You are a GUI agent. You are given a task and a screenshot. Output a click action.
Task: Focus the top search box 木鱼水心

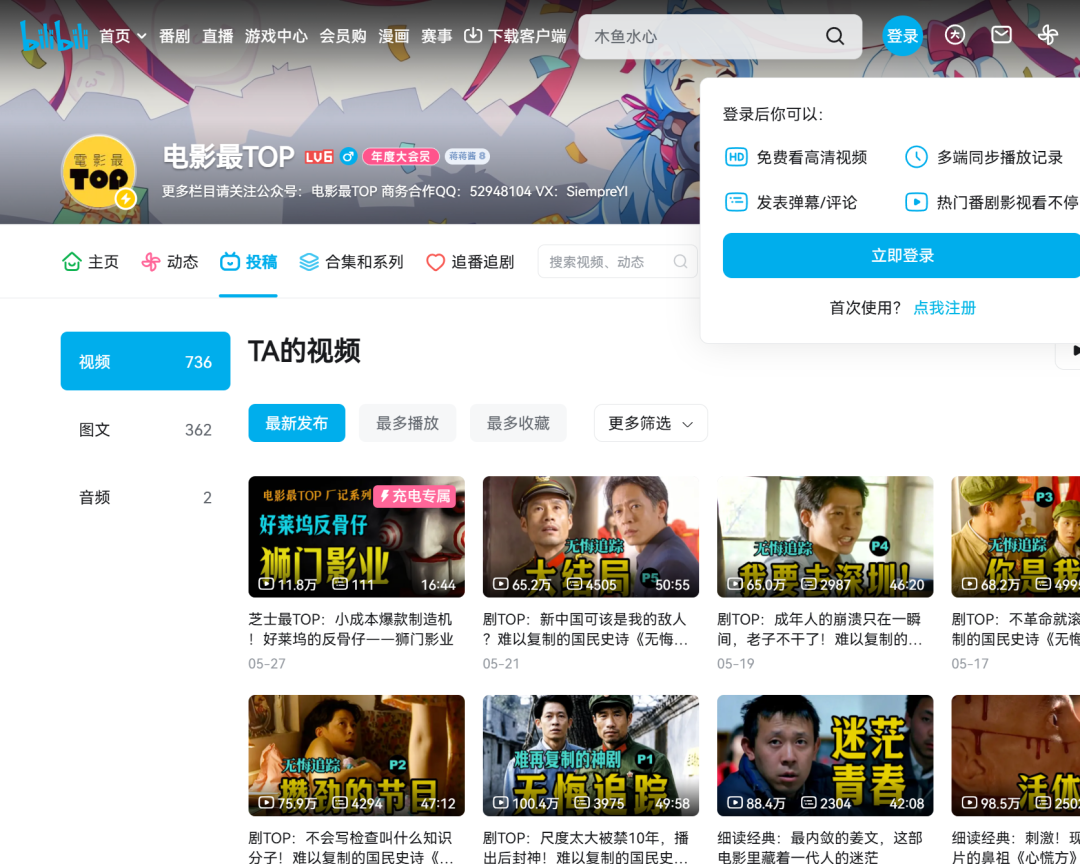(703, 37)
